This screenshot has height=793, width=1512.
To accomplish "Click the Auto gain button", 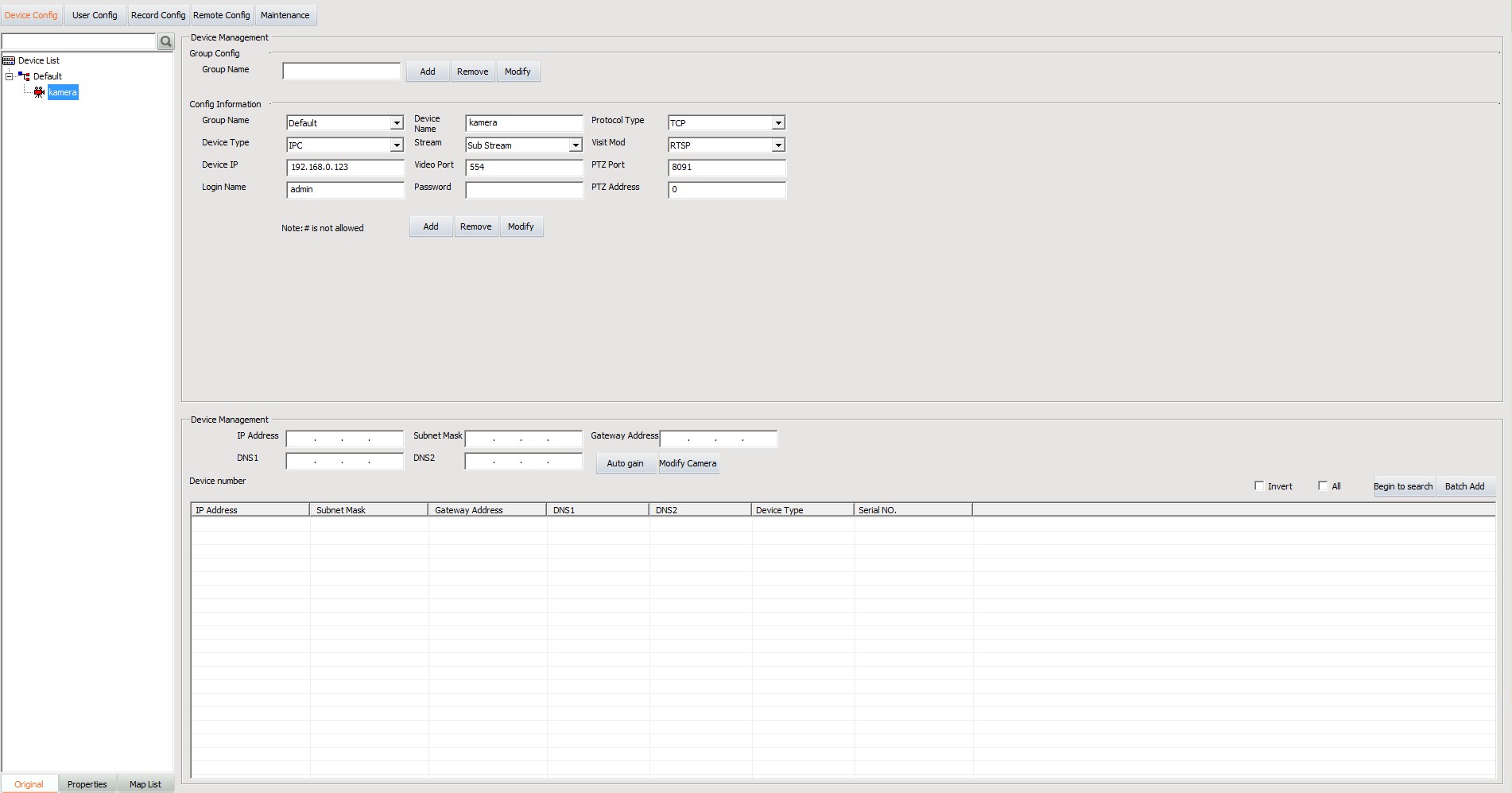I will pos(626,463).
